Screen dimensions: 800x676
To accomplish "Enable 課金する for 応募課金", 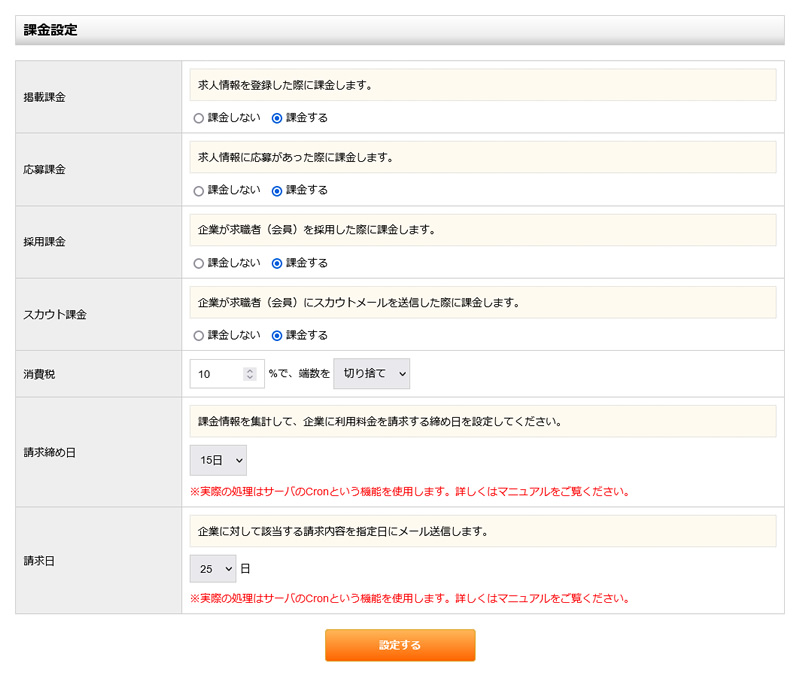I will (276, 190).
